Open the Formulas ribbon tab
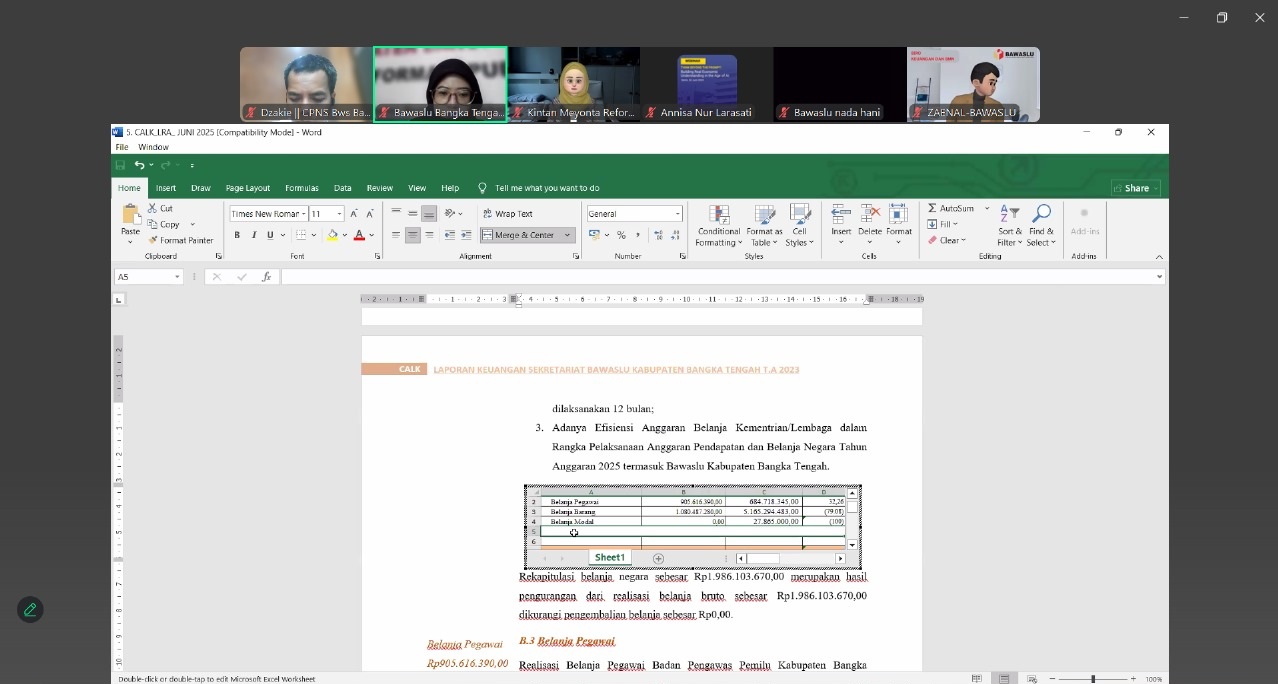The height and width of the screenshot is (684, 1278). coord(301,188)
